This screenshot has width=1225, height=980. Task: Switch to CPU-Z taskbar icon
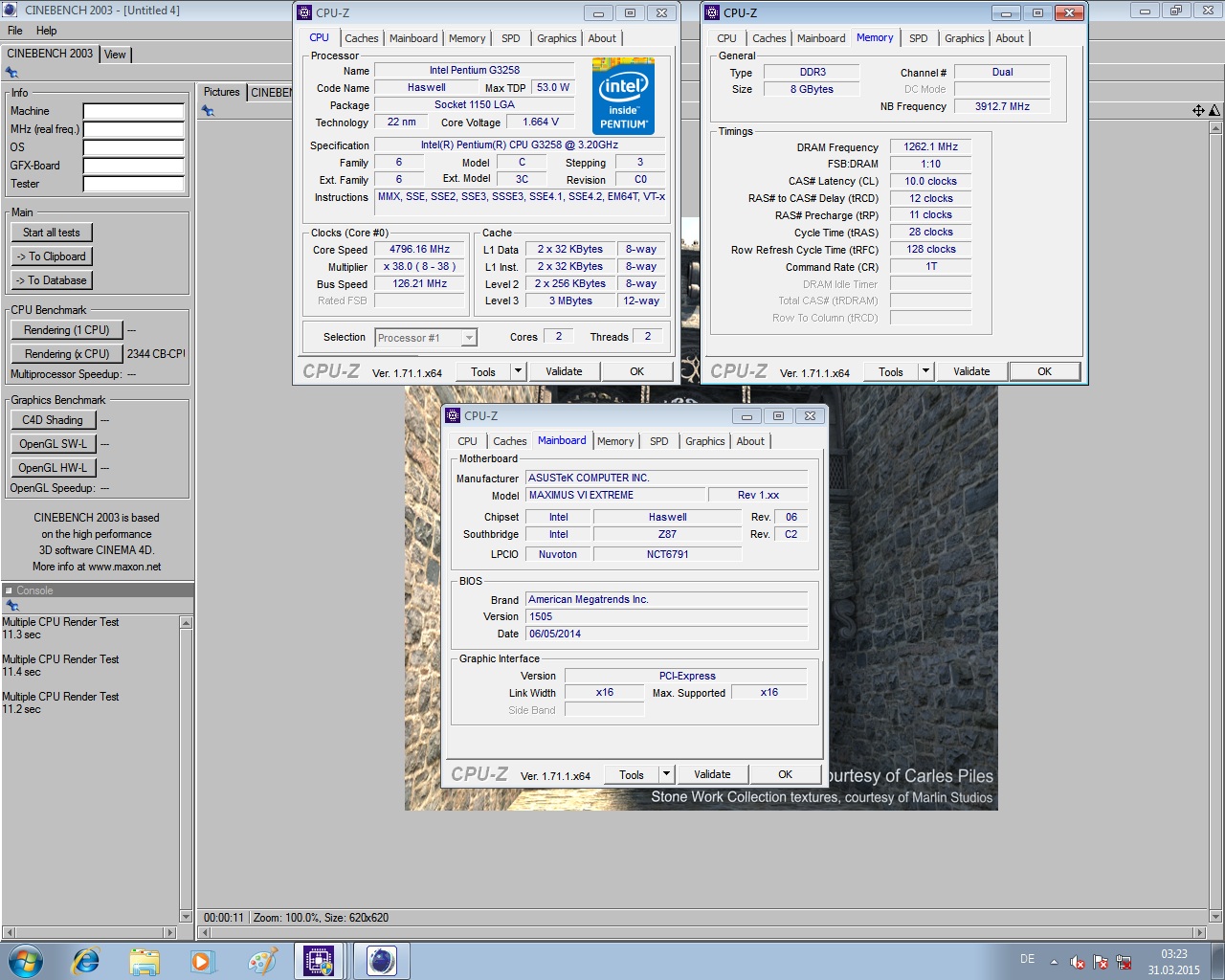[x=319, y=961]
